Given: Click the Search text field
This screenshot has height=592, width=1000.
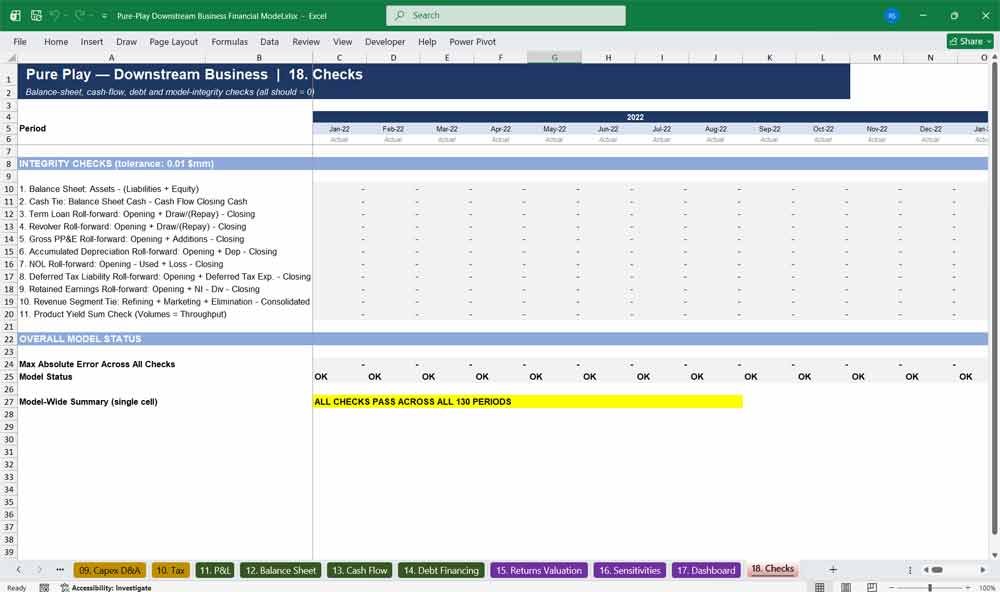Looking at the screenshot, I should point(506,15).
